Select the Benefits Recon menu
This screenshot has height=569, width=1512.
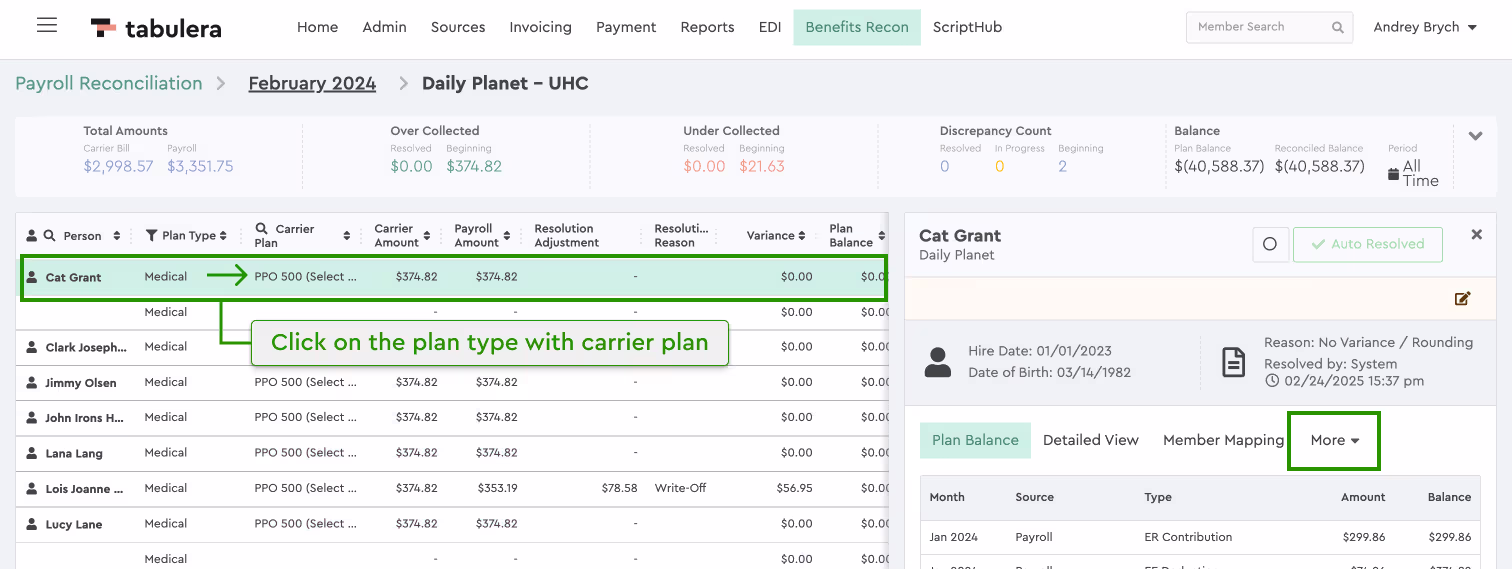[857, 27]
